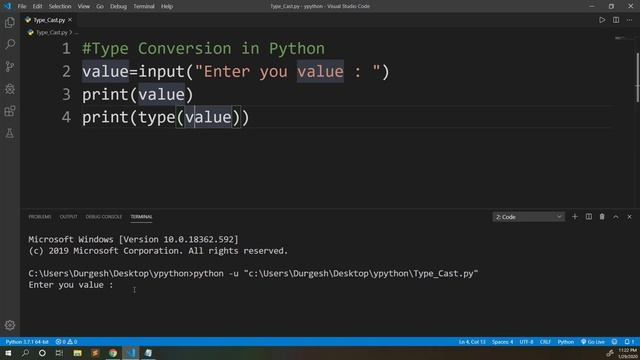Open the '2: Code' terminal selector dropdown
This screenshot has height=360, width=640.
pyautogui.click(x=529, y=217)
